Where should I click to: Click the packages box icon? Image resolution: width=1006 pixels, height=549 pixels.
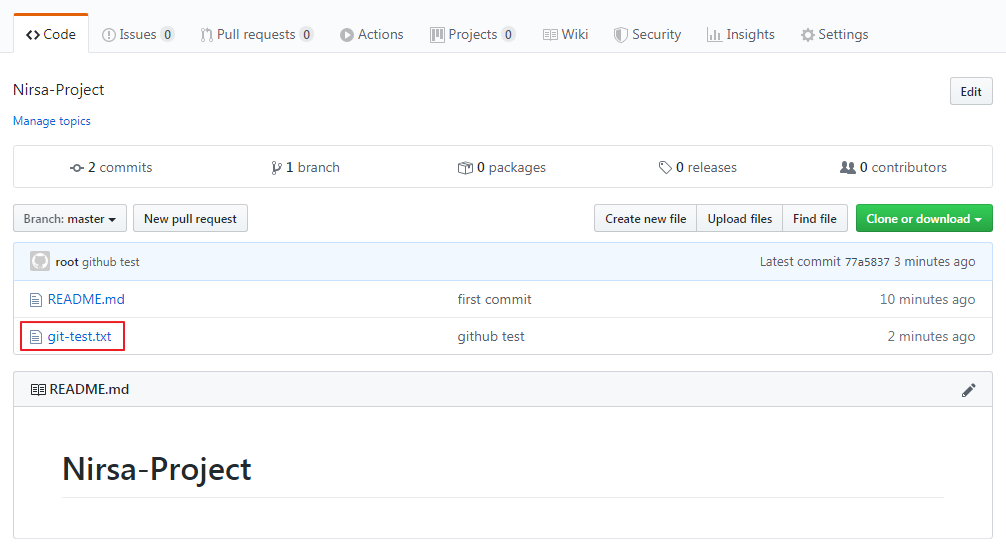(x=465, y=168)
